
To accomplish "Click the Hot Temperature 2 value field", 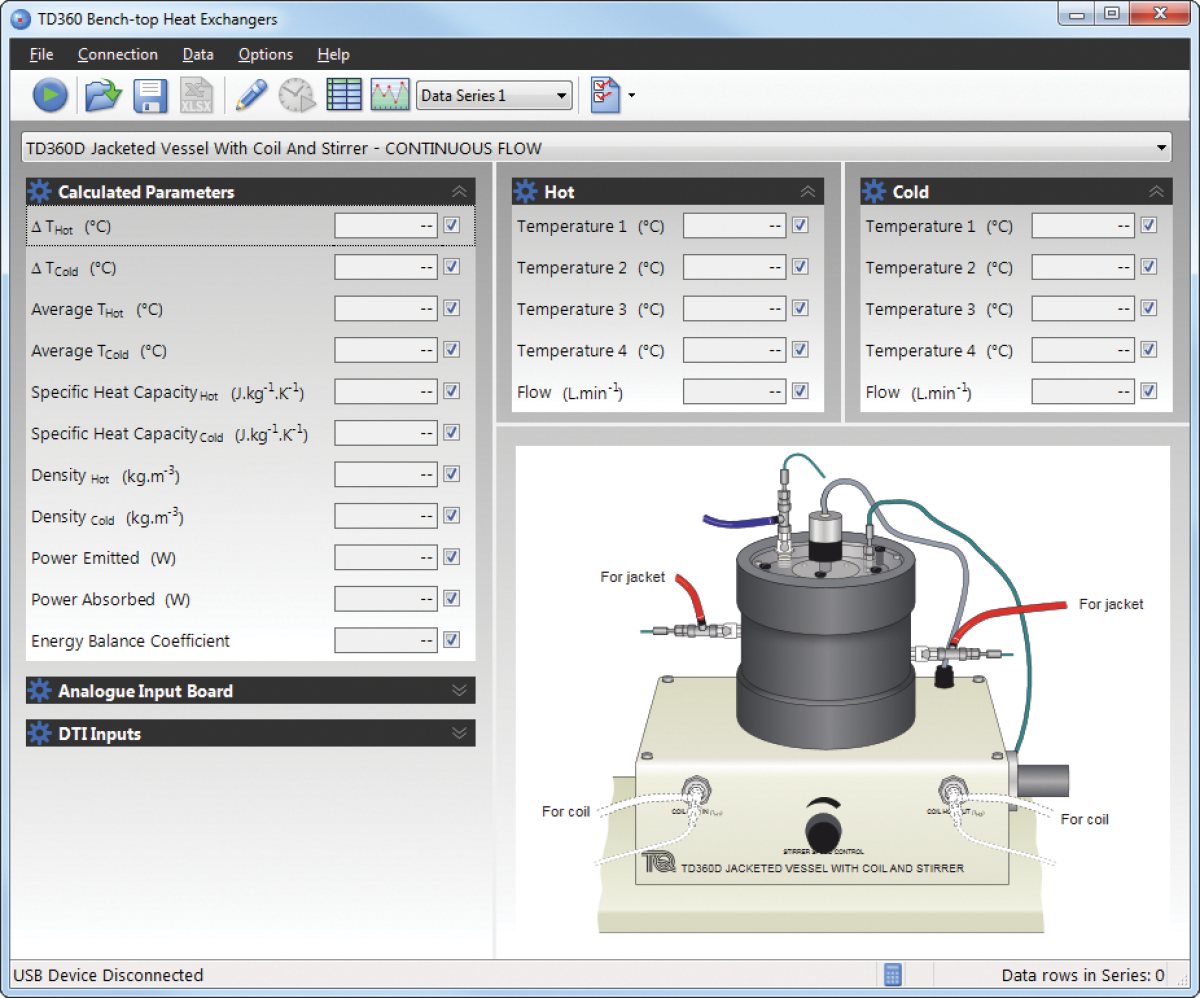I will click(x=734, y=267).
